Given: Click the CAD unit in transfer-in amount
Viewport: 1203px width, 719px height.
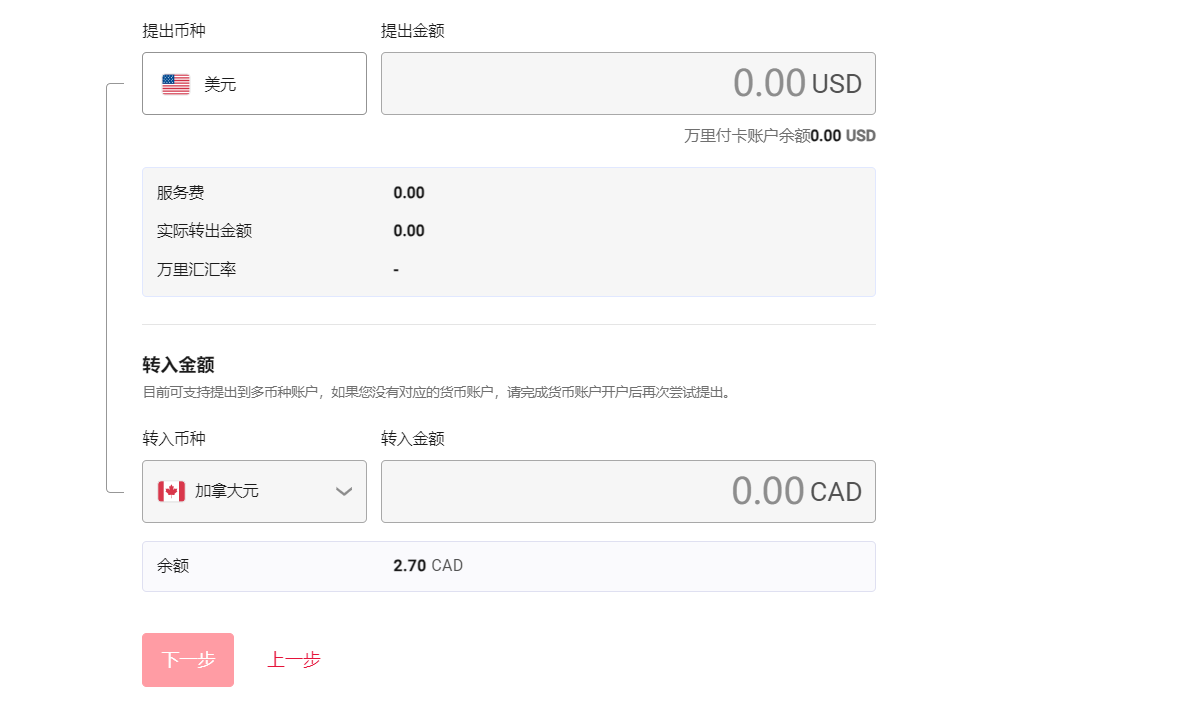Looking at the screenshot, I should click(x=835, y=493).
